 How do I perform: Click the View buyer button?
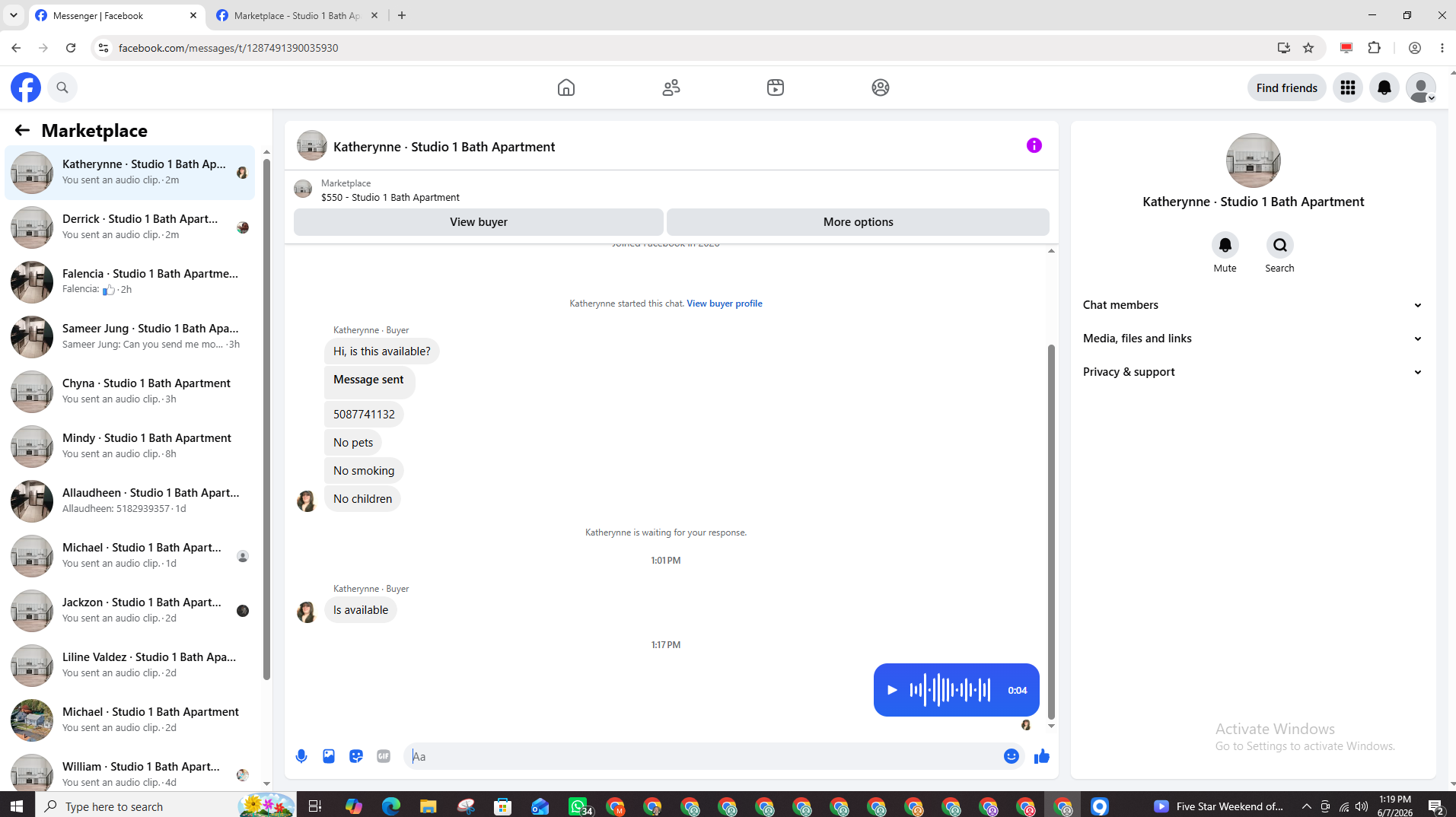pyautogui.click(x=478, y=222)
